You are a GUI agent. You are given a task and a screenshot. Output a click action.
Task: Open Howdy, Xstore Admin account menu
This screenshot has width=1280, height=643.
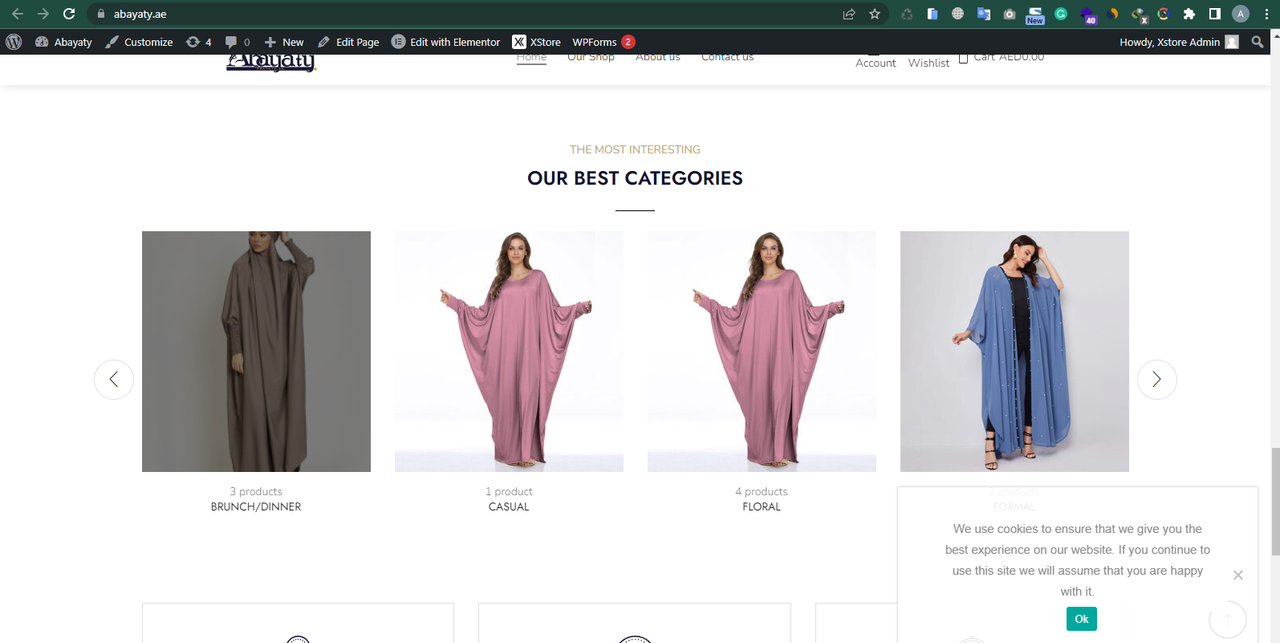coord(1179,42)
